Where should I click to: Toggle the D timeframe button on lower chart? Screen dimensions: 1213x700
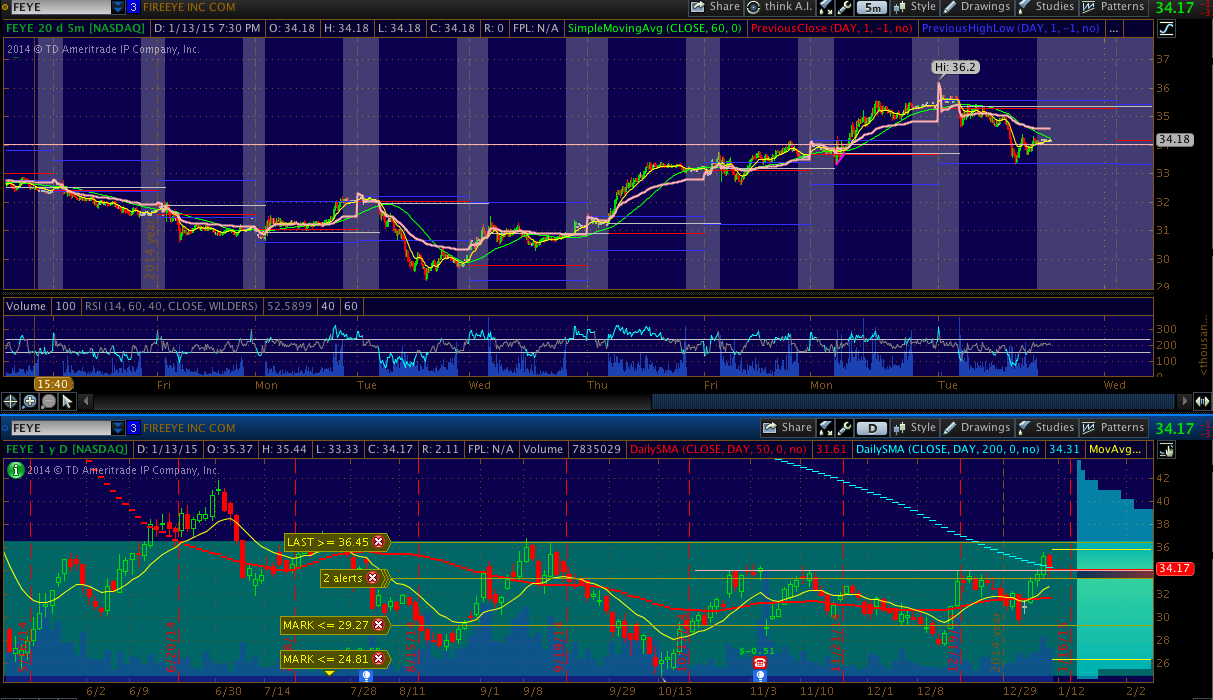coord(871,428)
